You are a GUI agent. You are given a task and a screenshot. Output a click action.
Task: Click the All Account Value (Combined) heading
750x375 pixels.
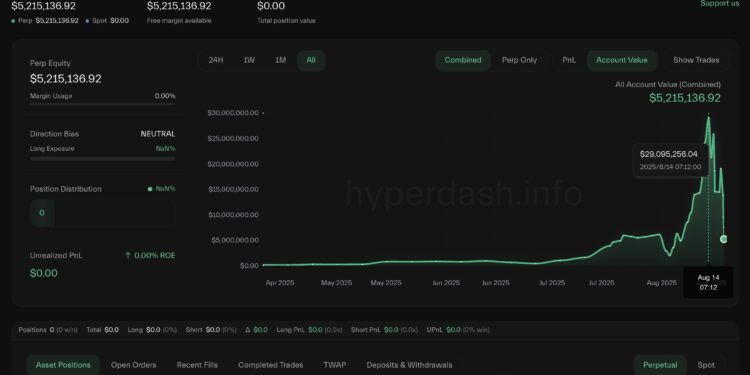coord(668,84)
